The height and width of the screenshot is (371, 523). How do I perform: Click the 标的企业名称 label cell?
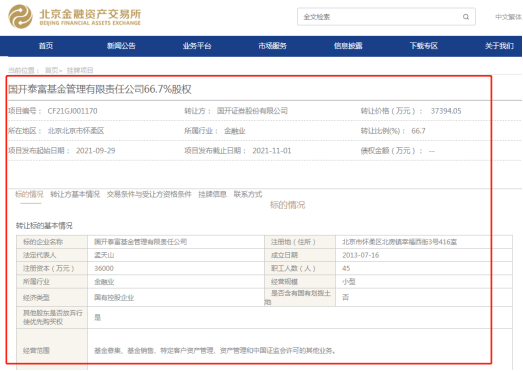tap(52, 242)
